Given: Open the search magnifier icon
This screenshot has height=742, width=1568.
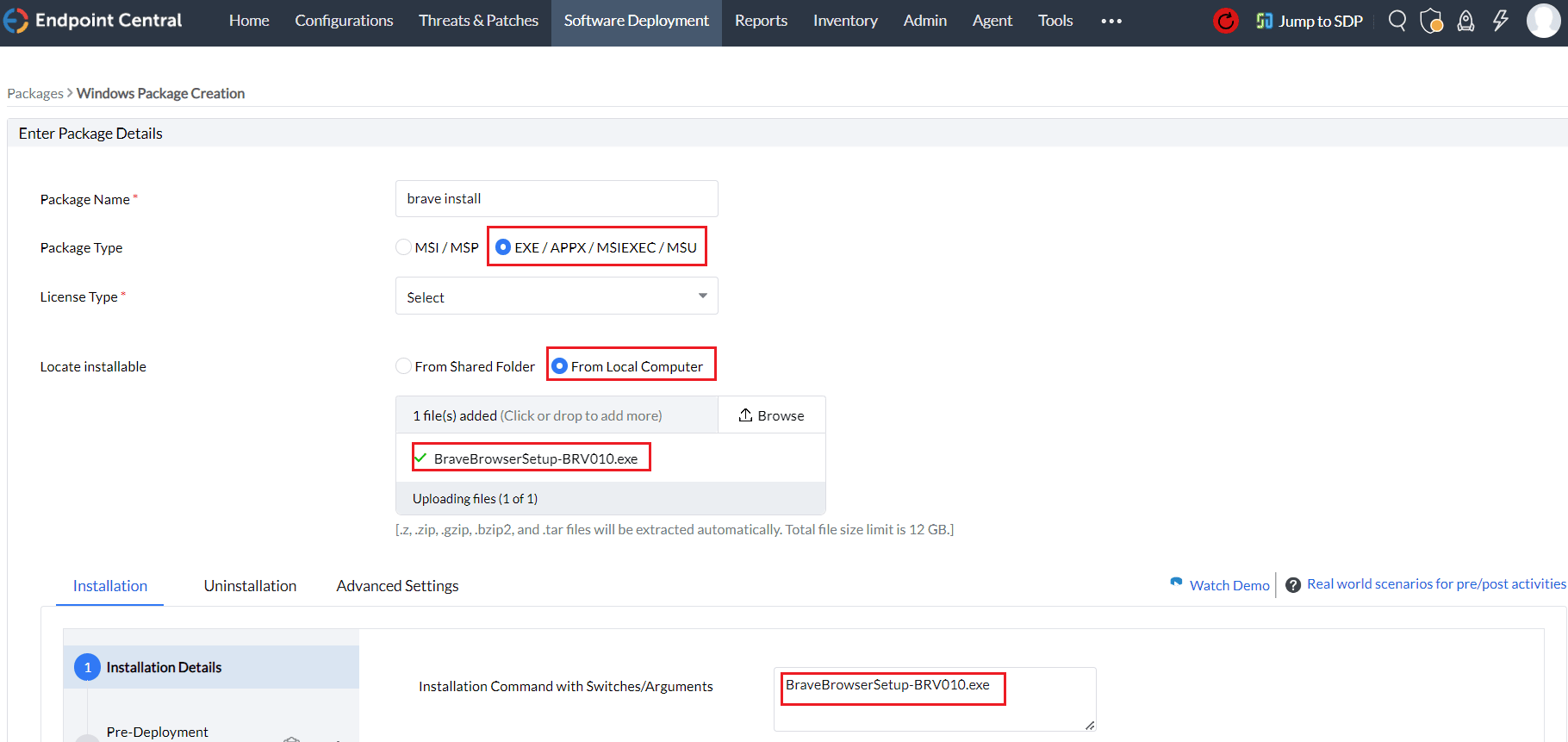Looking at the screenshot, I should click(1397, 21).
